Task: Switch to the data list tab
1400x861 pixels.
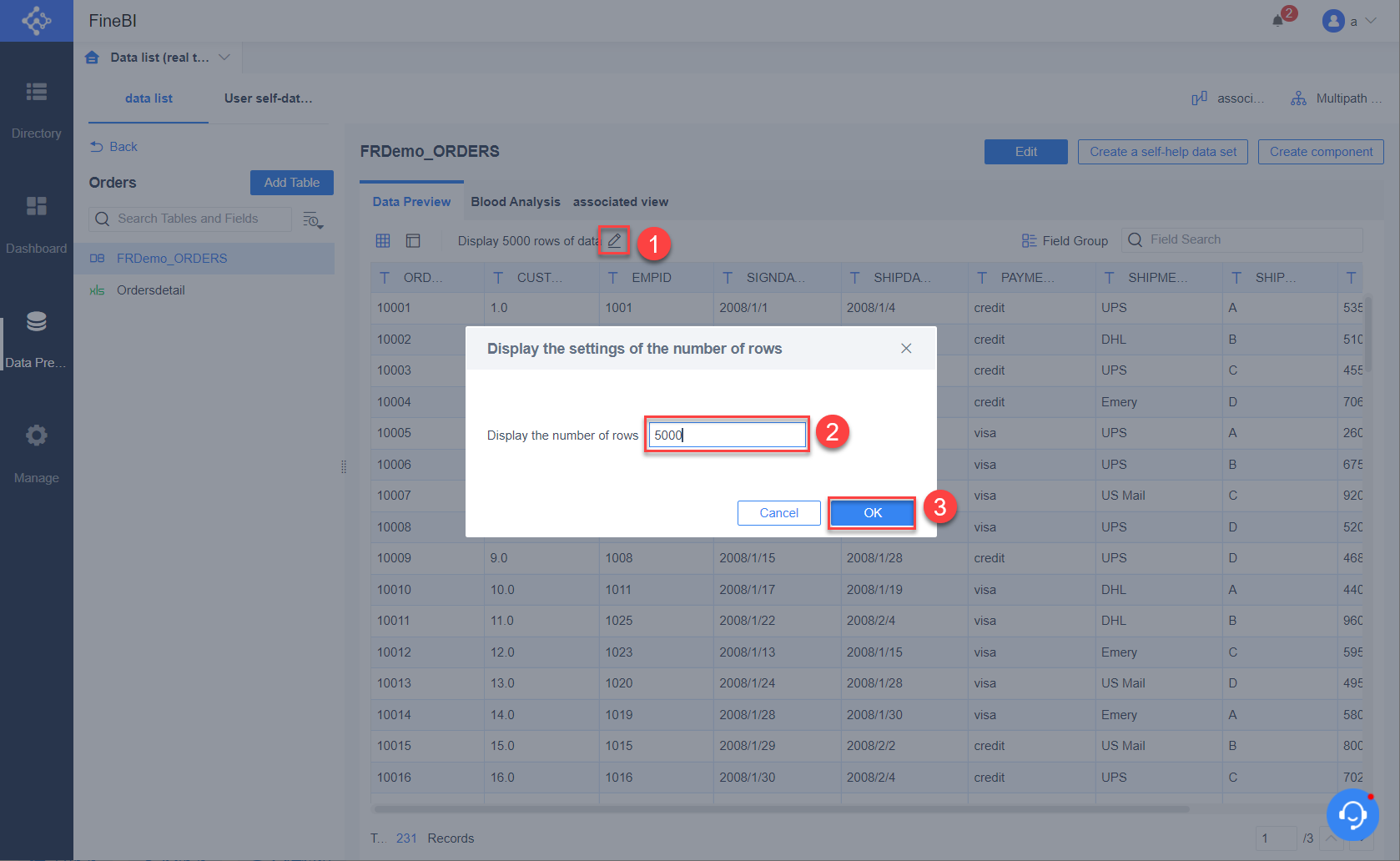Action: coord(149,98)
